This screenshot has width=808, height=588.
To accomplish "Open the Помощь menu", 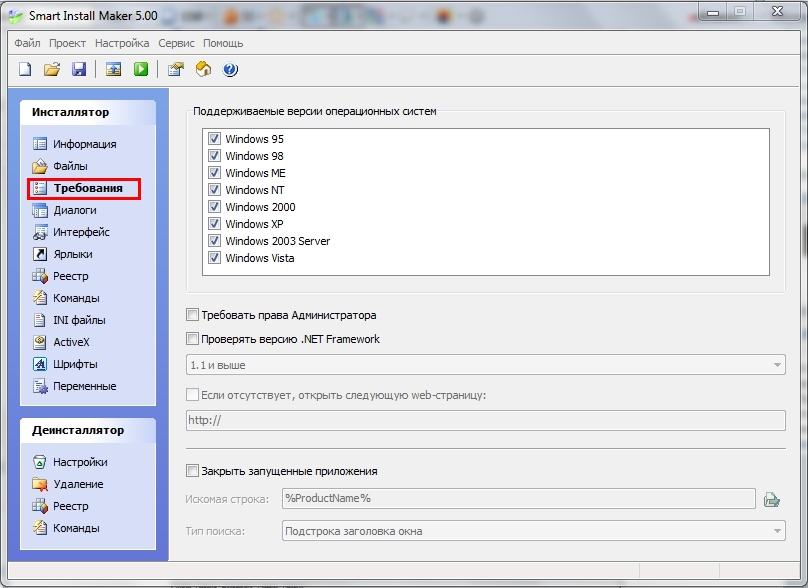I will (x=223, y=43).
